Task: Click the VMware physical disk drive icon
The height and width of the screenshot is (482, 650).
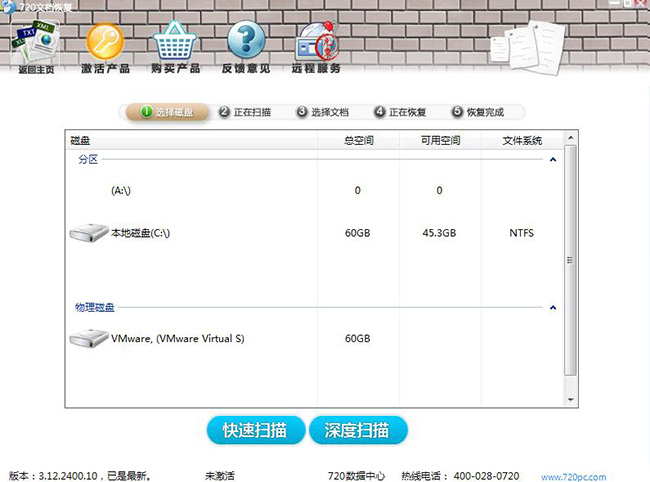Action: coord(88,339)
